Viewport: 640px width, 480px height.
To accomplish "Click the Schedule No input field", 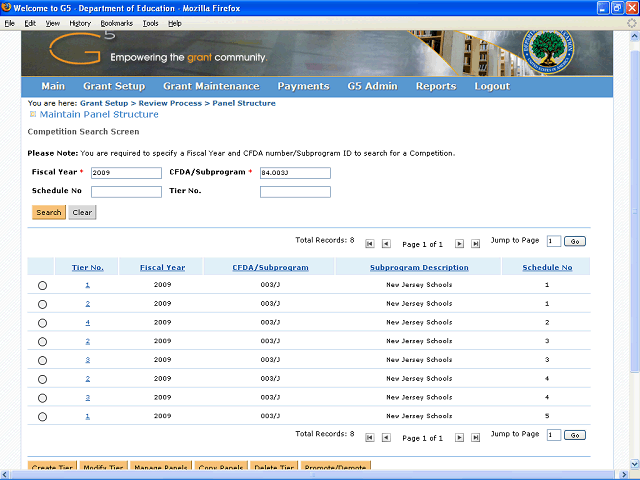I will click(126, 191).
